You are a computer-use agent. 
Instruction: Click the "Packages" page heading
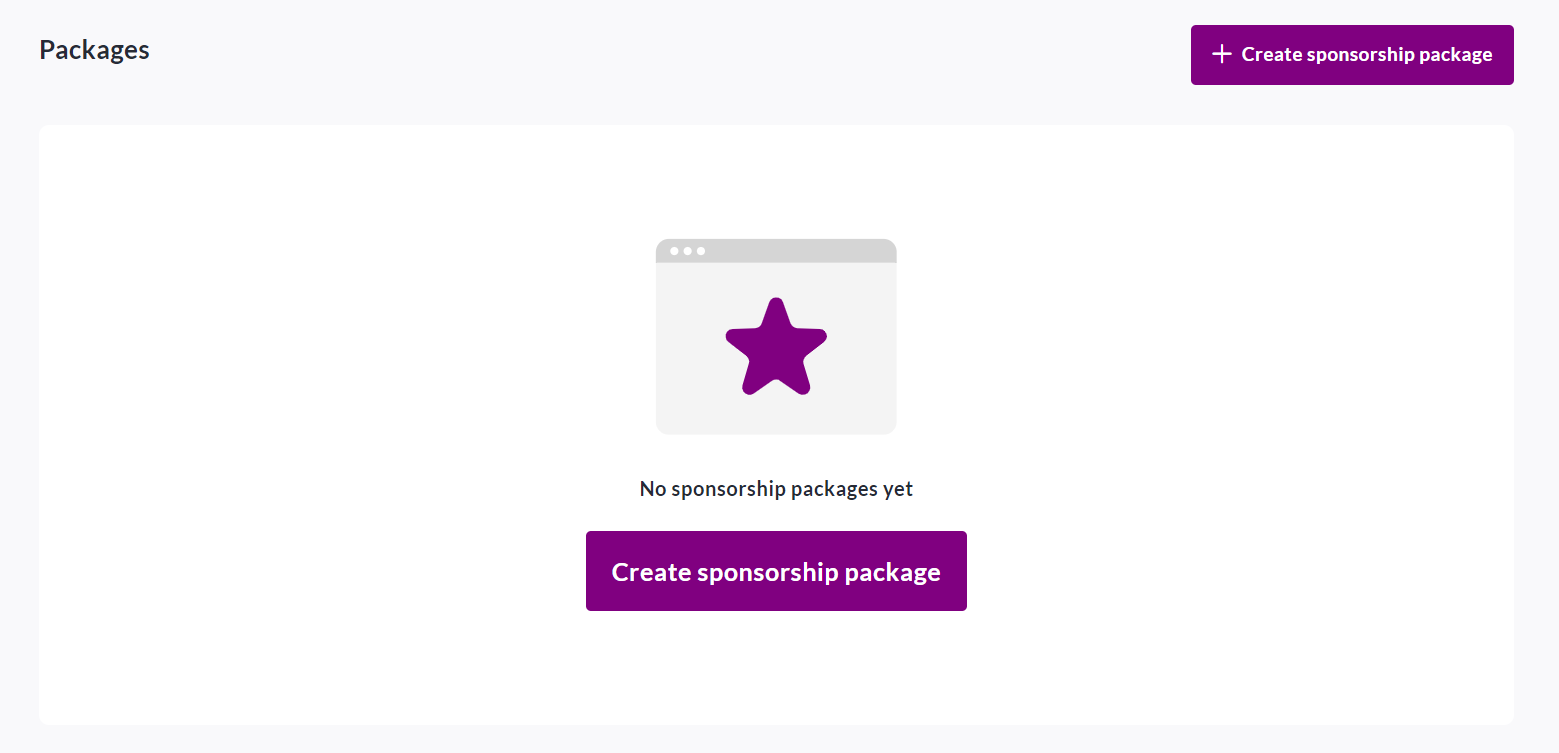[94, 50]
